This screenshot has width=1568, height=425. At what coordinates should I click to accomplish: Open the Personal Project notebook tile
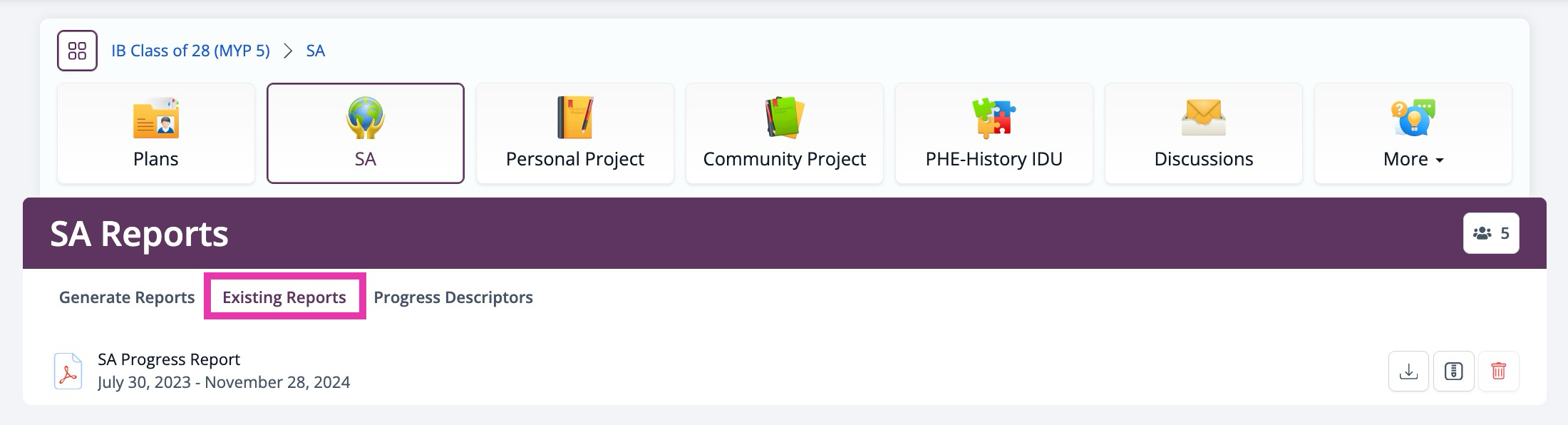574,133
